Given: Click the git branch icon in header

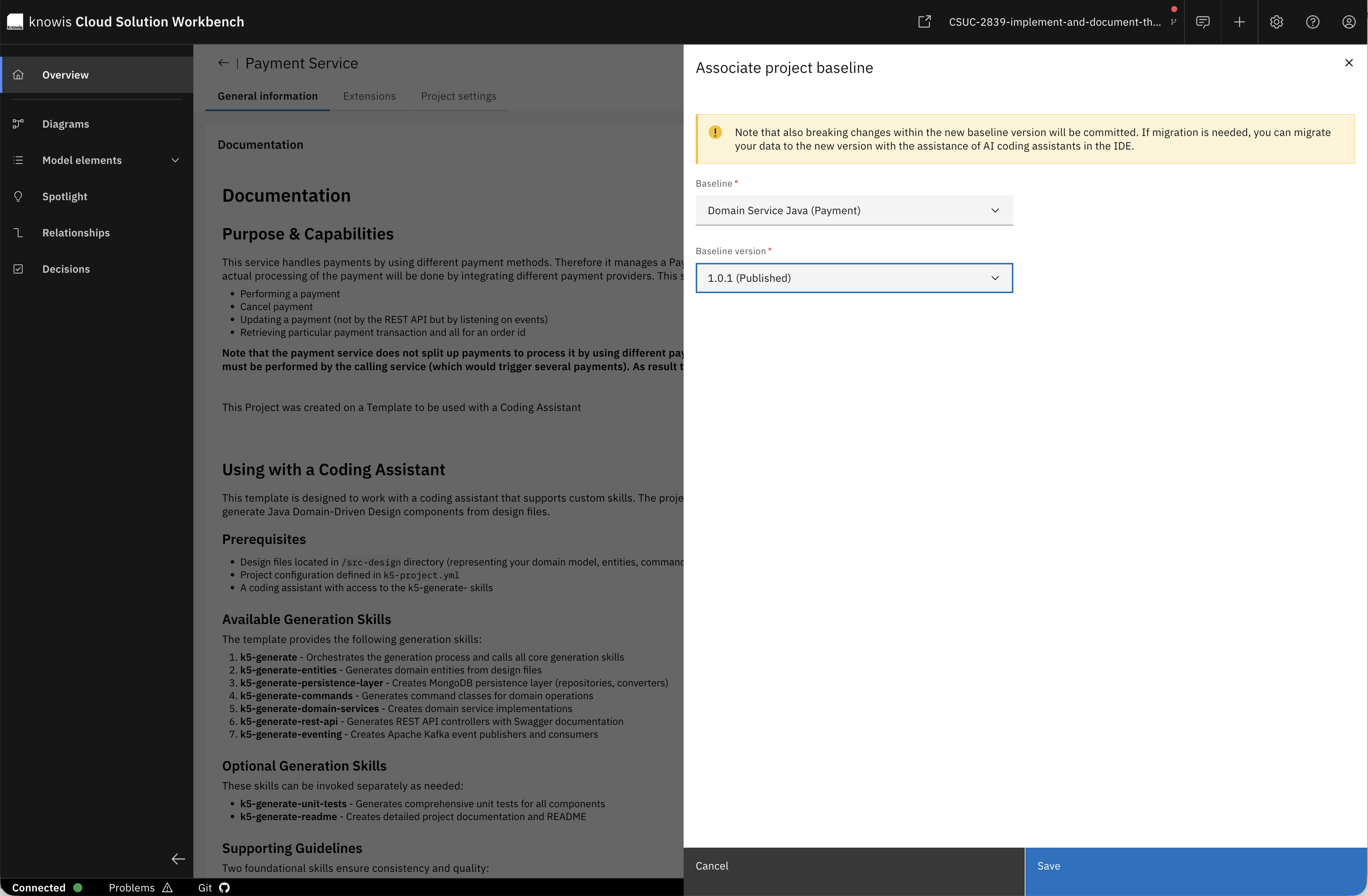Looking at the screenshot, I should point(1173,22).
